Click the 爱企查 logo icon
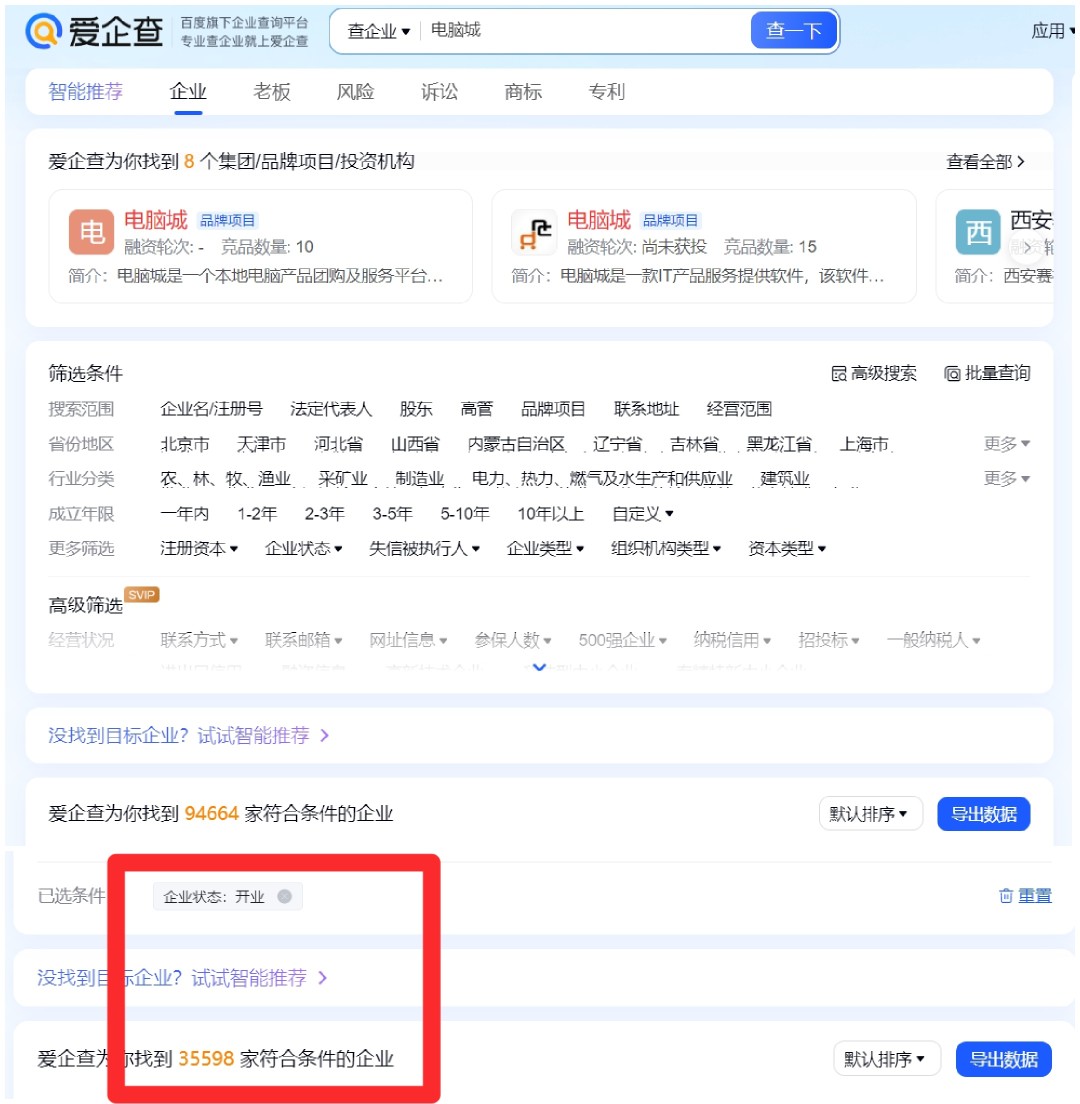The image size is (1080, 1104). [44, 31]
